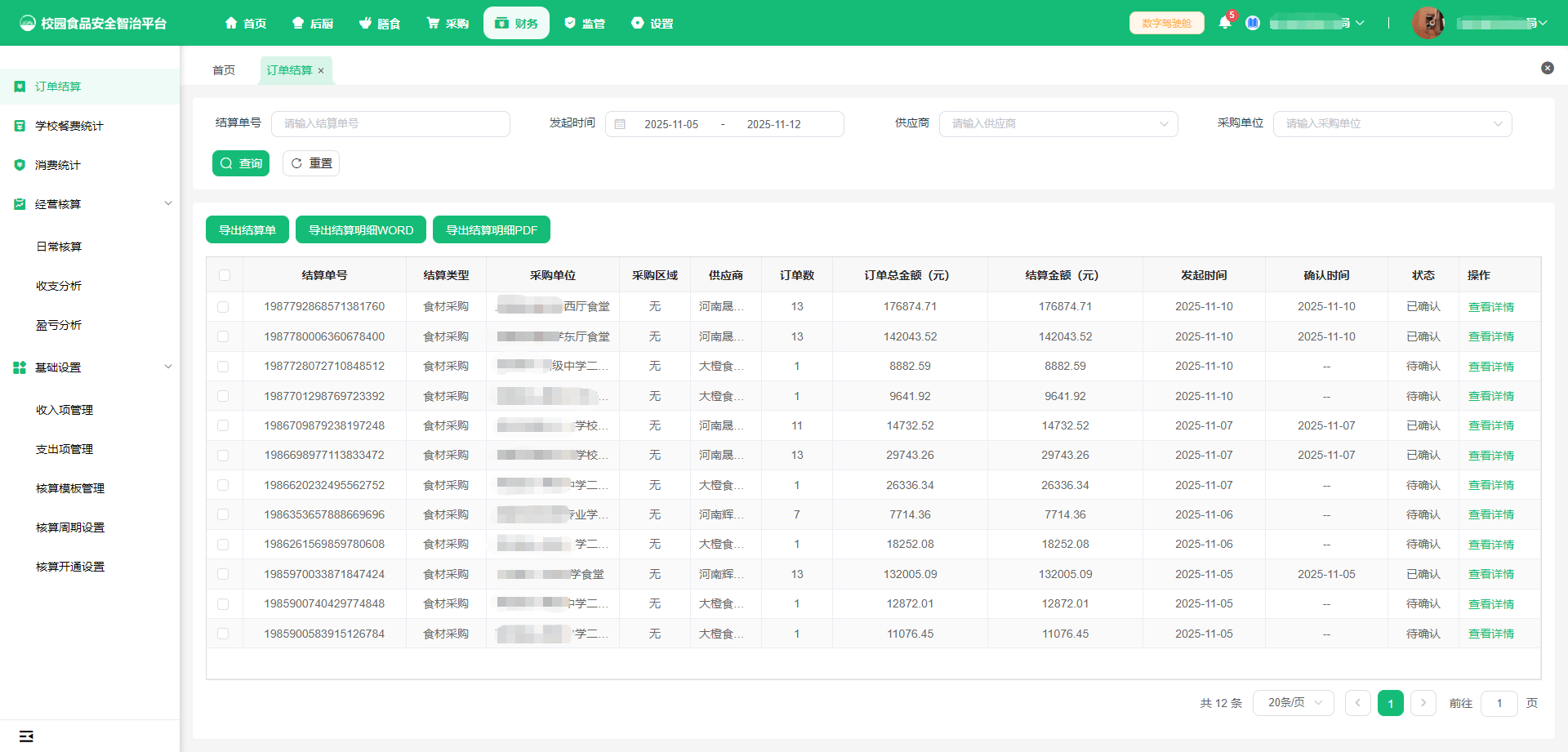Select checkbox for order 1985900583915126784

point(223,634)
